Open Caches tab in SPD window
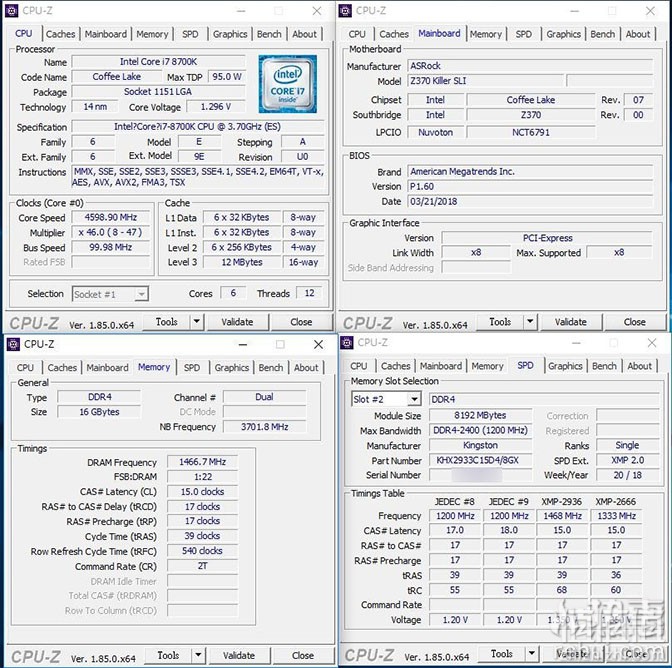672x668 pixels. point(396,366)
